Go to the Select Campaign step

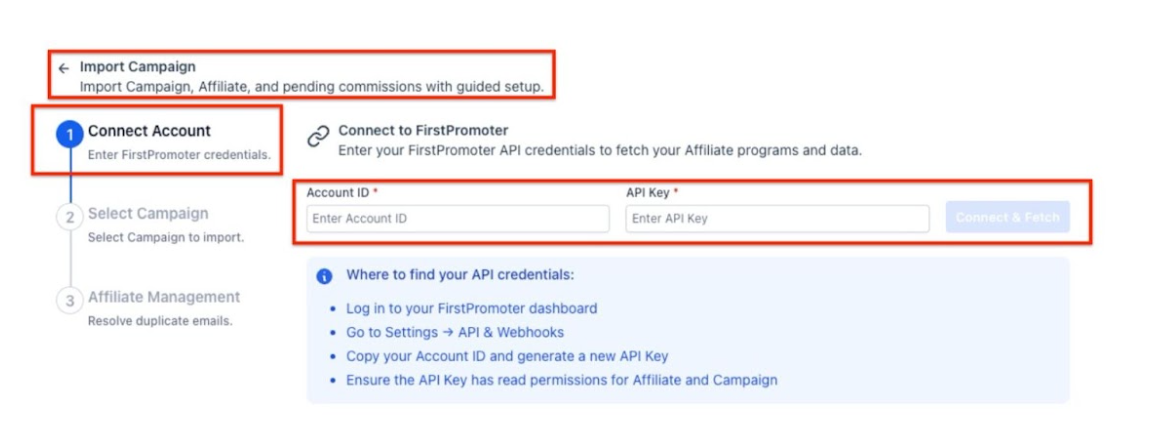click(x=148, y=214)
